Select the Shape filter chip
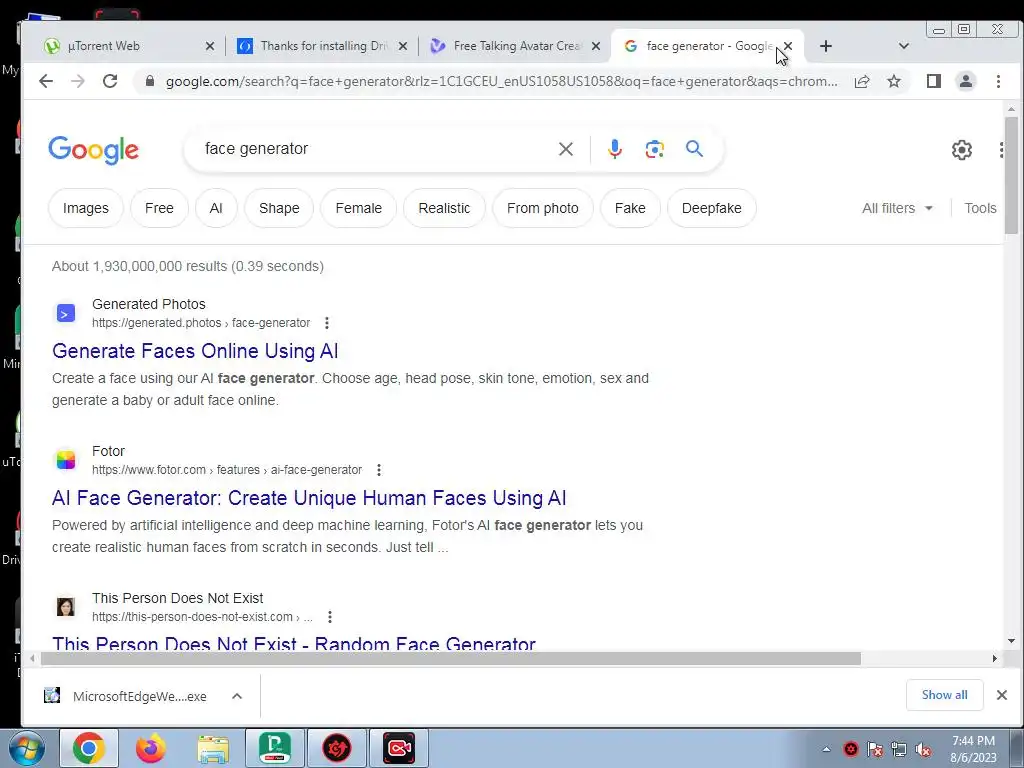This screenshot has width=1024, height=768. [279, 208]
